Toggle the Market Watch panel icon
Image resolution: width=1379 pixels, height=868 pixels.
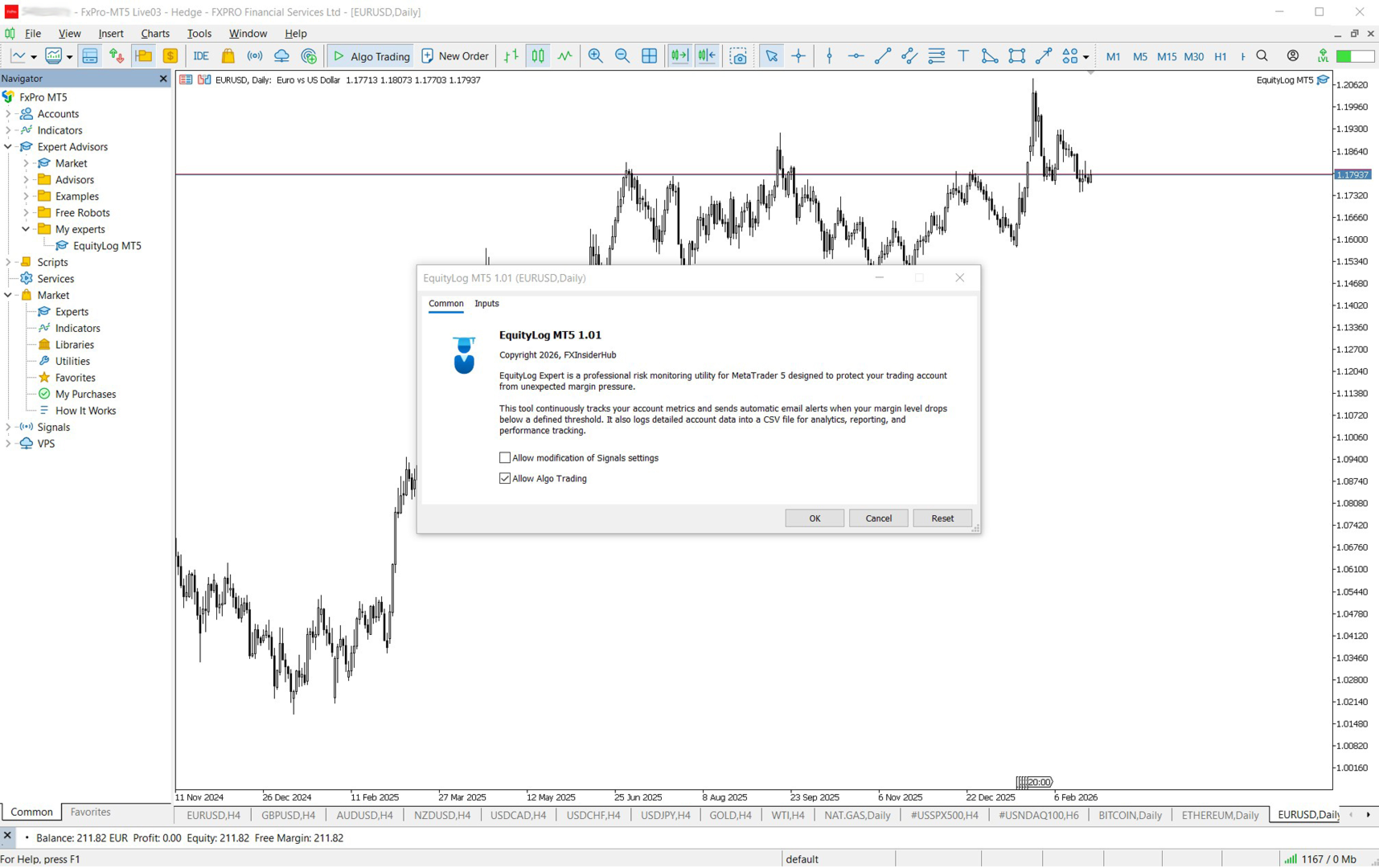(90, 56)
